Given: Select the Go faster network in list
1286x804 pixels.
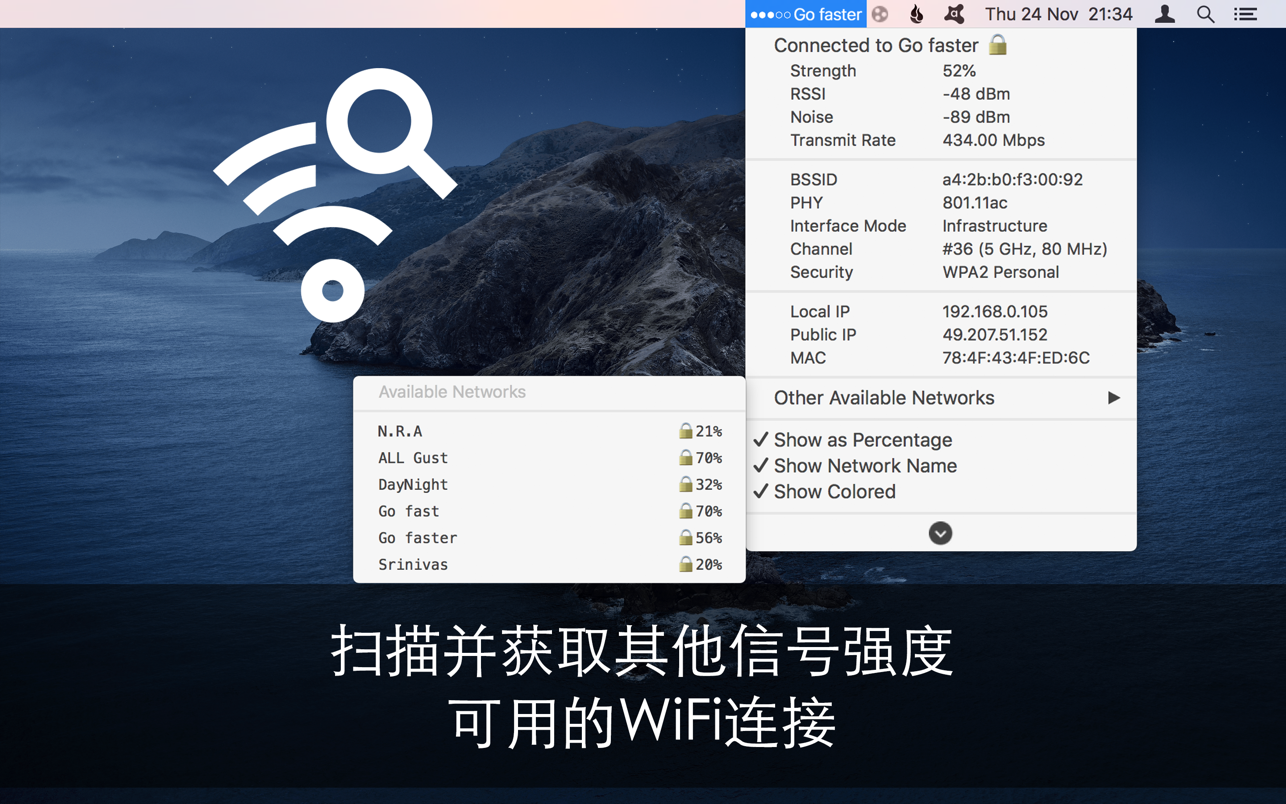Looking at the screenshot, I should tap(549, 538).
